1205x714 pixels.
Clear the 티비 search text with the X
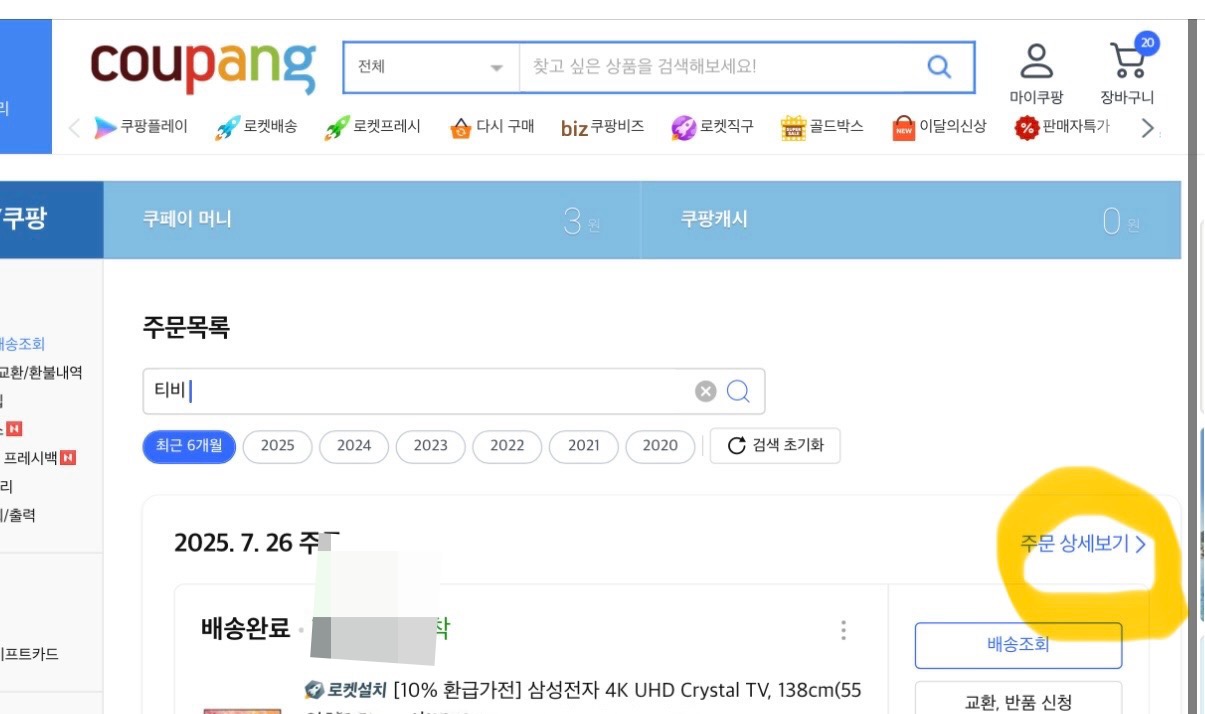pos(706,390)
